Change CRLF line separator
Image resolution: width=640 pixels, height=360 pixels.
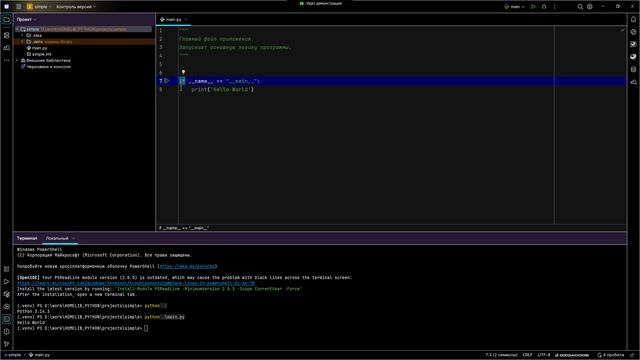[x=527, y=355]
